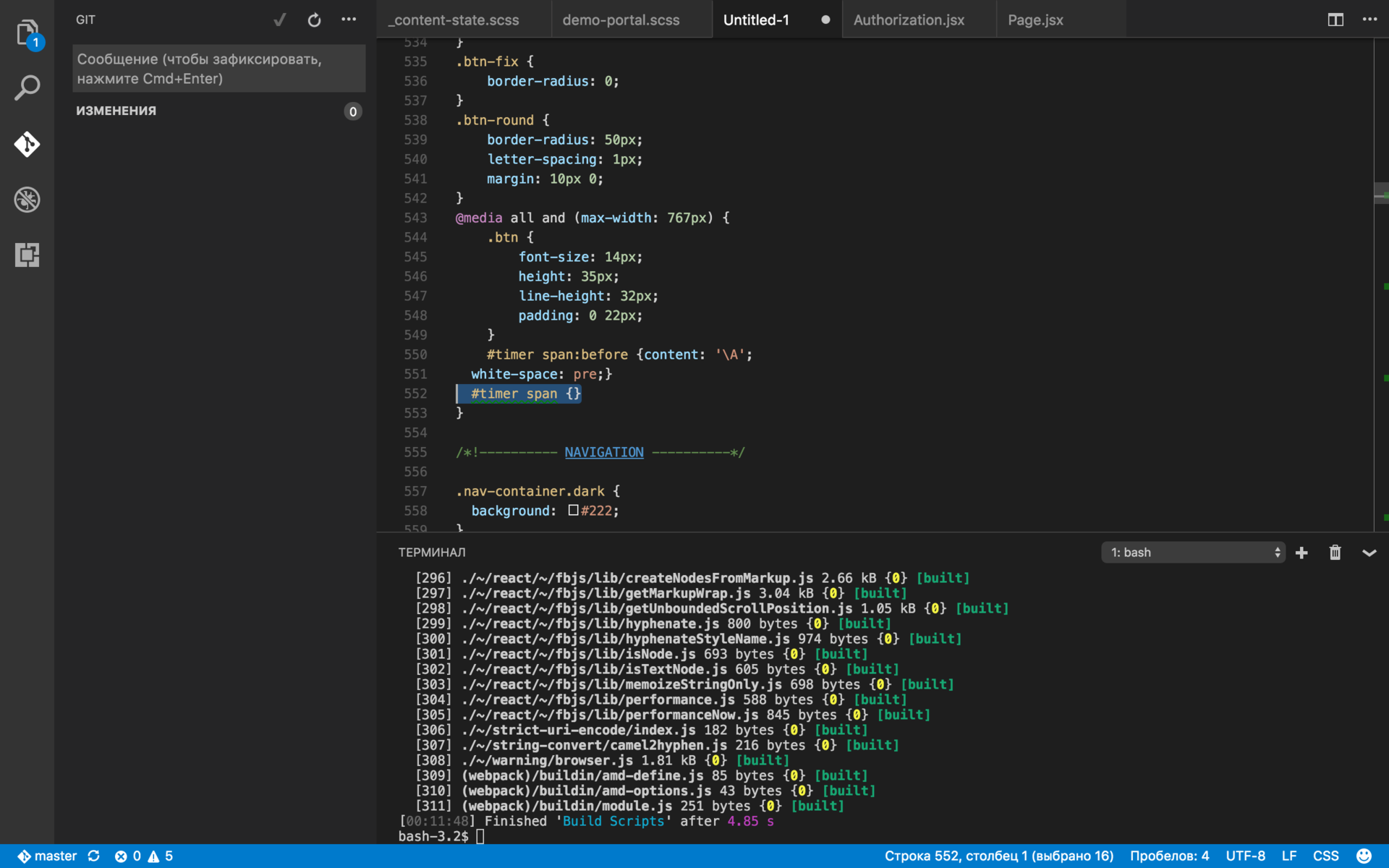
Task: Click the '#timer span {}' code line
Action: 526,393
